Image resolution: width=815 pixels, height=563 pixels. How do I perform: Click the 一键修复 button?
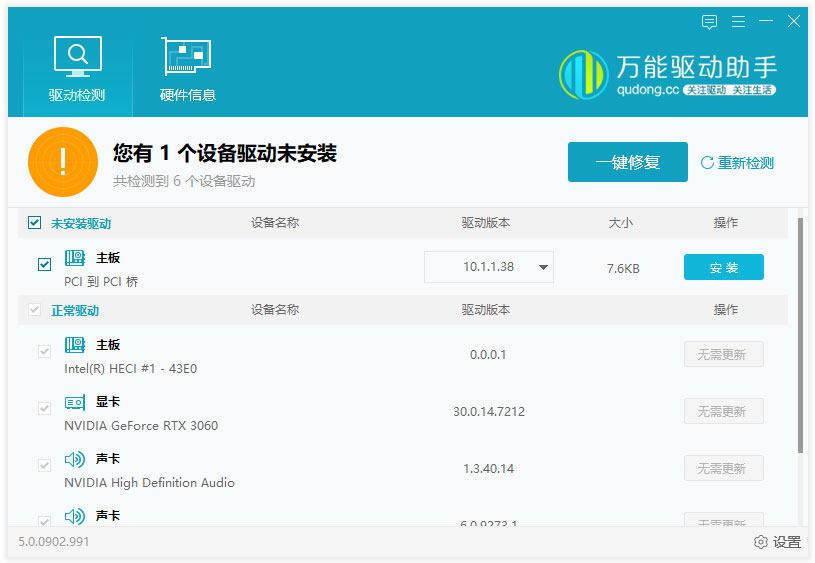(x=627, y=162)
